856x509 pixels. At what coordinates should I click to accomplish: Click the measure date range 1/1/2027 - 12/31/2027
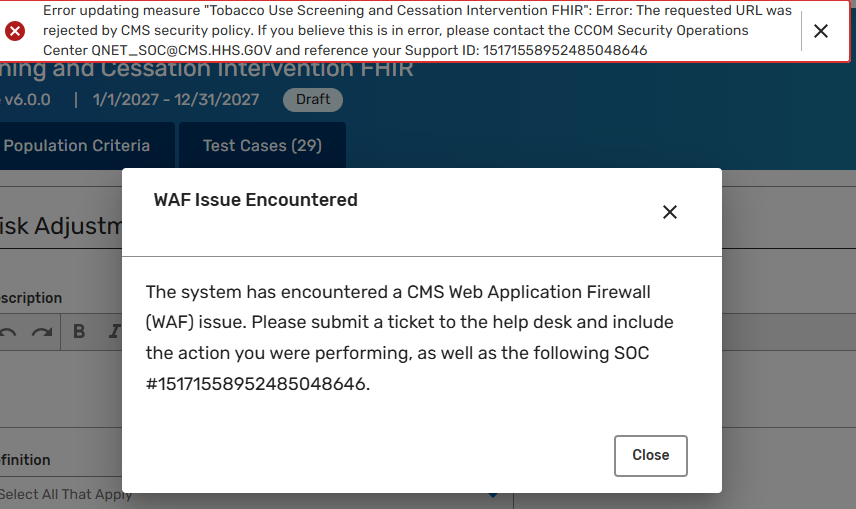[x=175, y=100]
